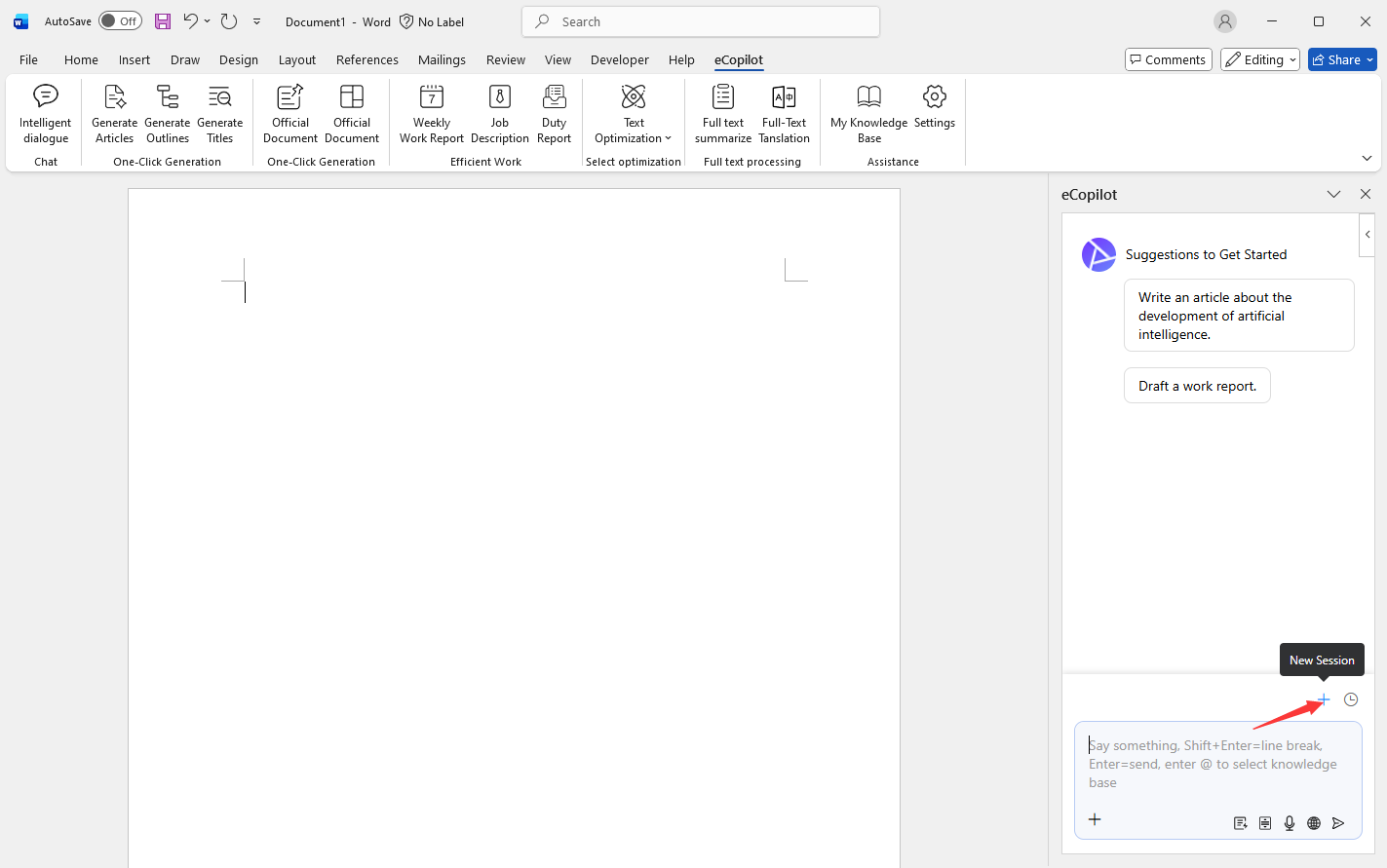The height and width of the screenshot is (868, 1387).
Task: Click the microphone voice input icon
Action: coord(1290,823)
